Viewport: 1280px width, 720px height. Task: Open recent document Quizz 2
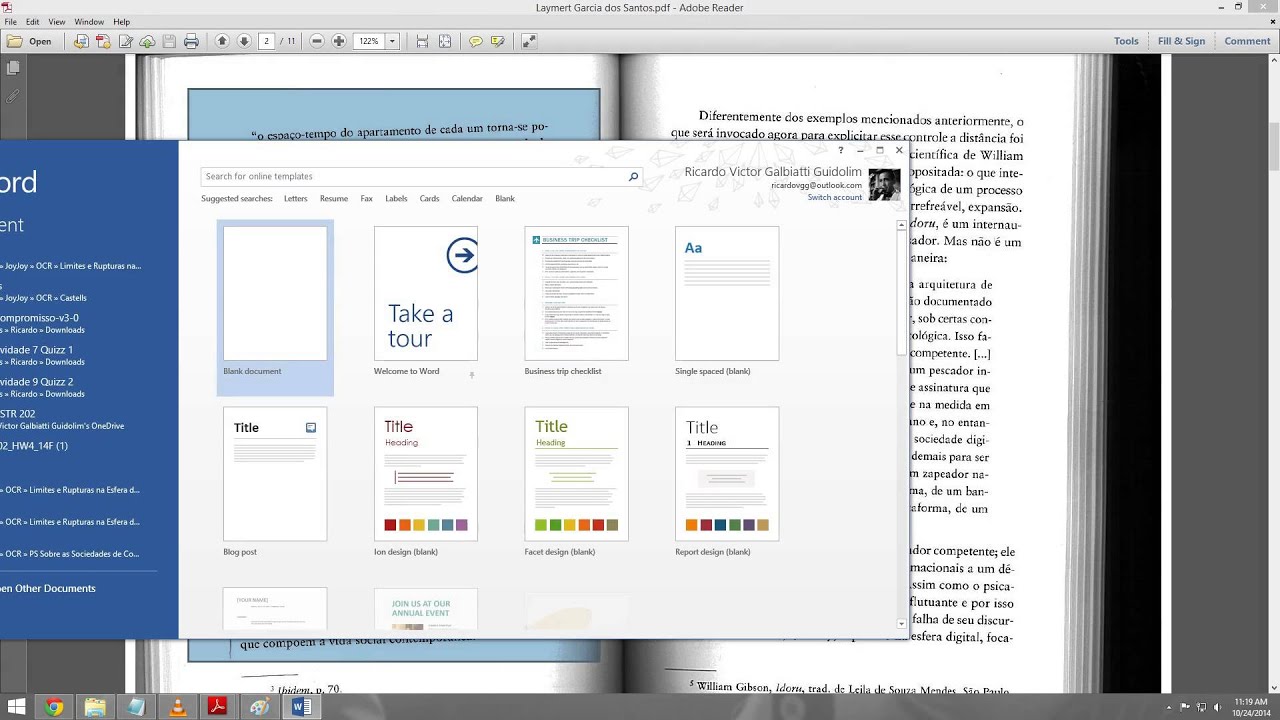point(43,387)
